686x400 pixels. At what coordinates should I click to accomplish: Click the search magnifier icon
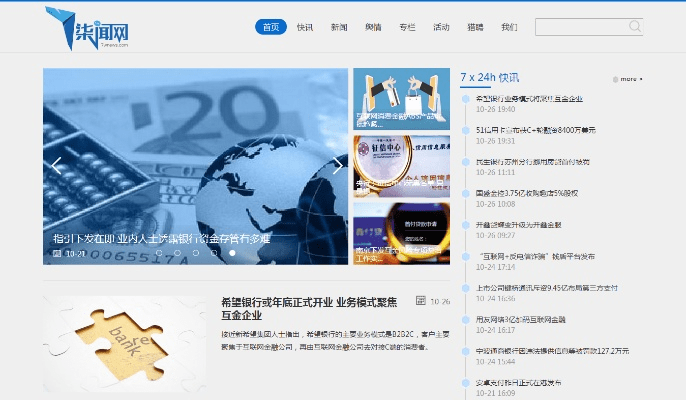(x=635, y=27)
